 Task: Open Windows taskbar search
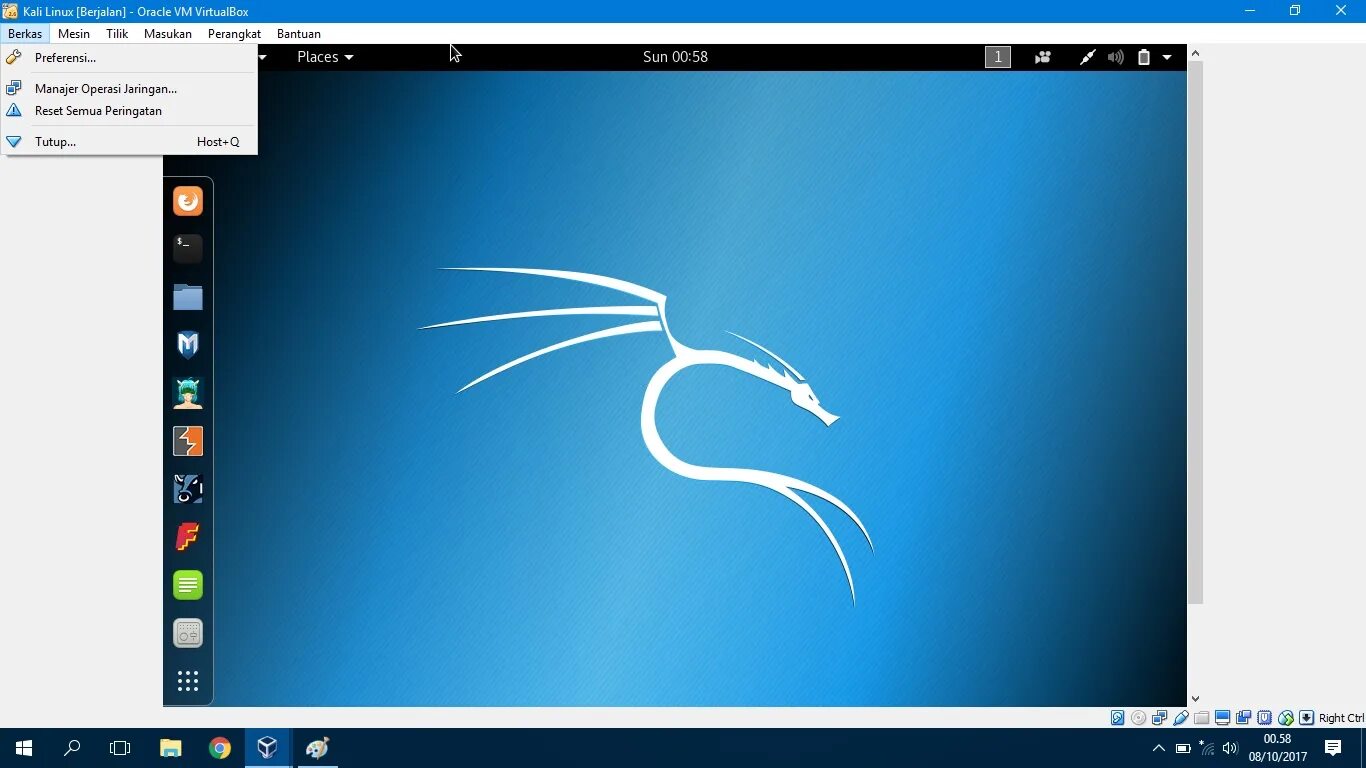pyautogui.click(x=72, y=748)
